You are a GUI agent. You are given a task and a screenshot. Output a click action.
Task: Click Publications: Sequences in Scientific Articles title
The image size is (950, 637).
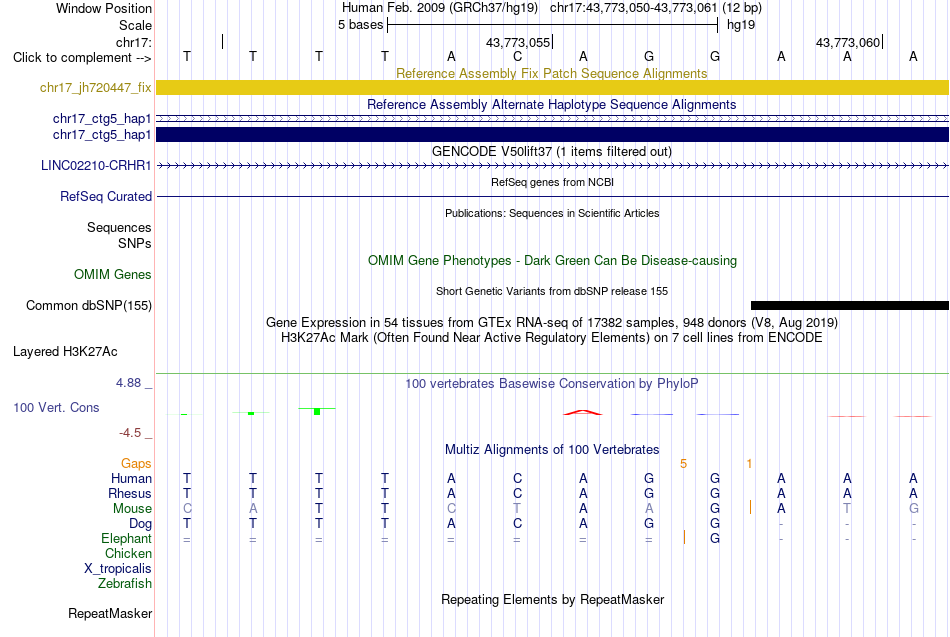[x=552, y=213]
